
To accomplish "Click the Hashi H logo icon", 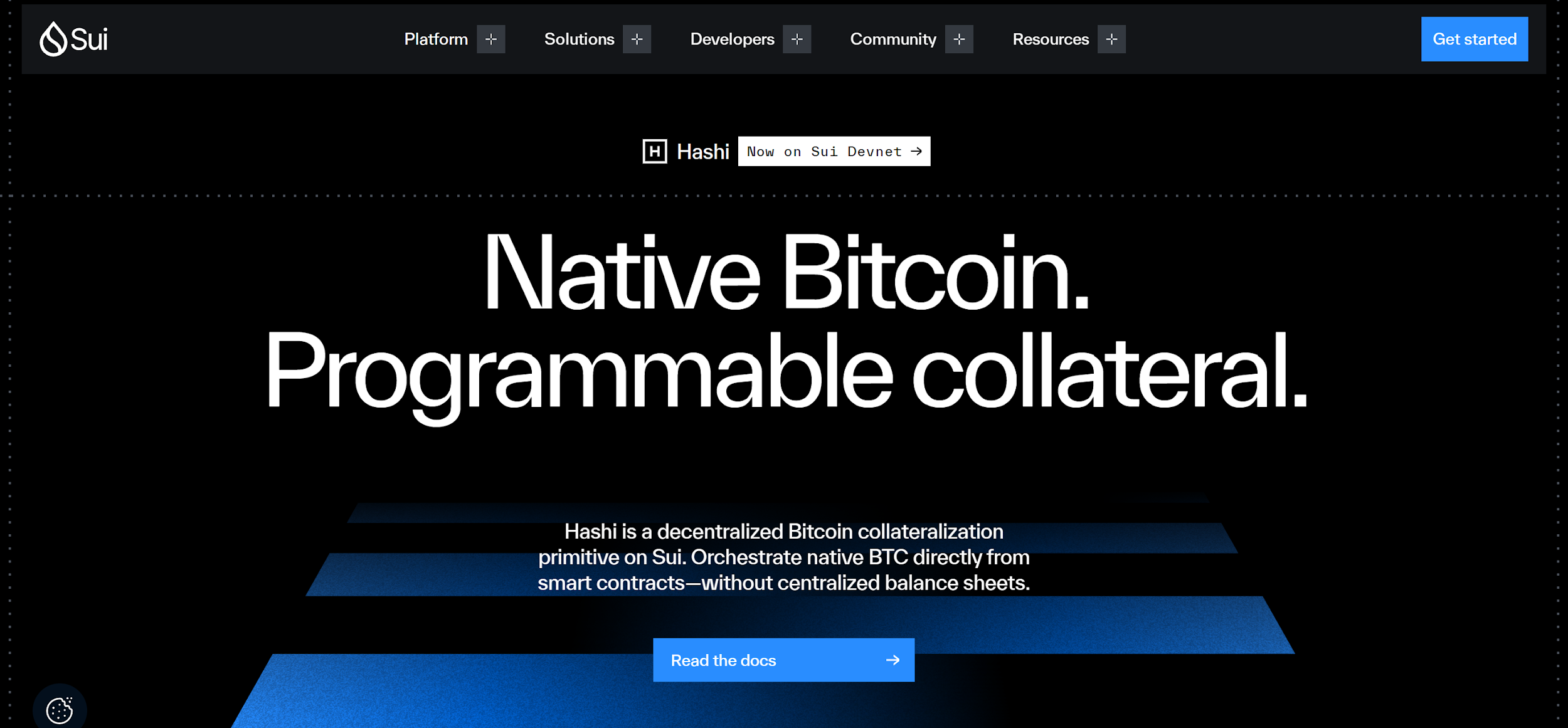I will [x=655, y=151].
